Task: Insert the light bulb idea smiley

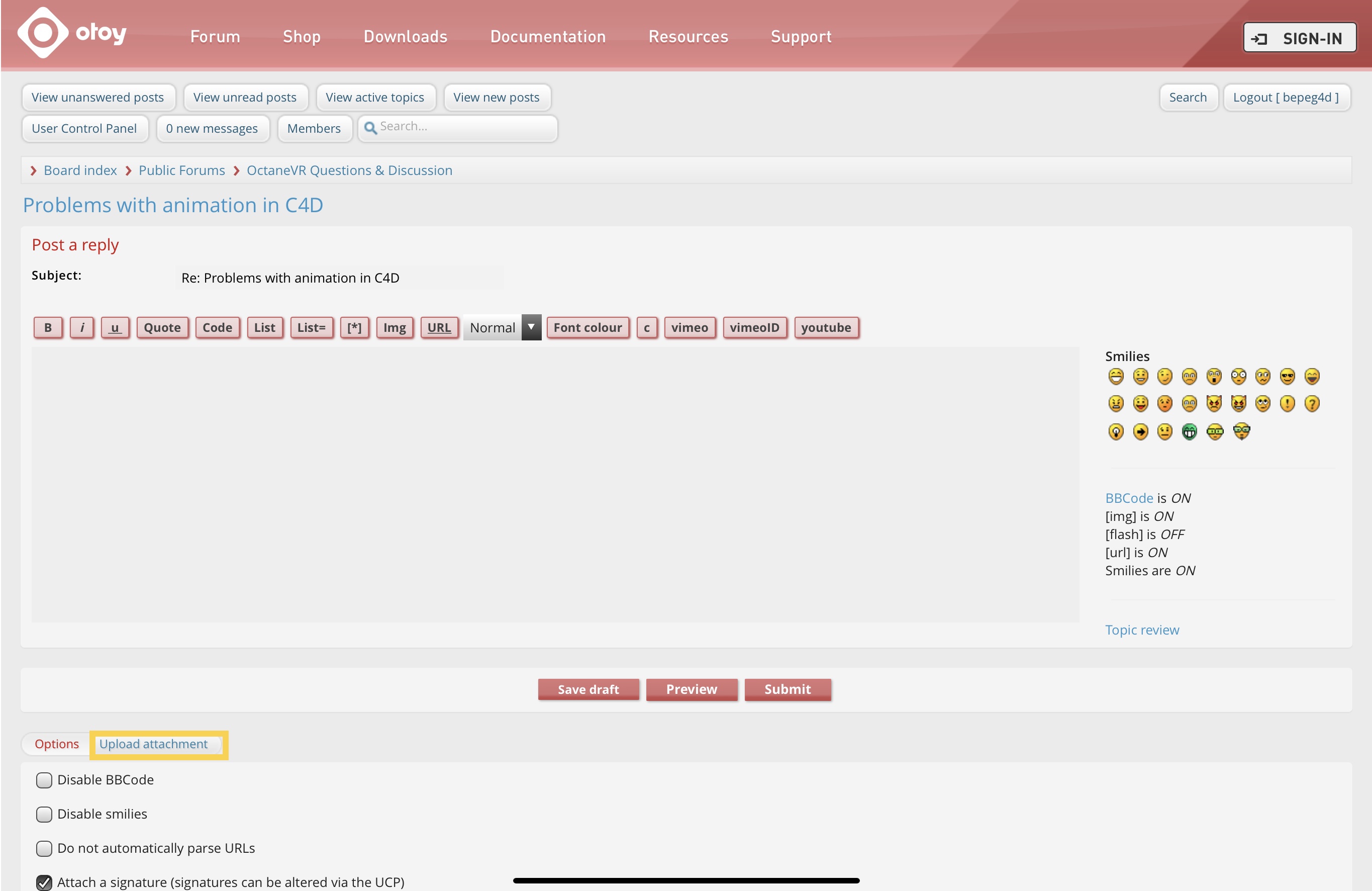Action: pyautogui.click(x=1116, y=431)
